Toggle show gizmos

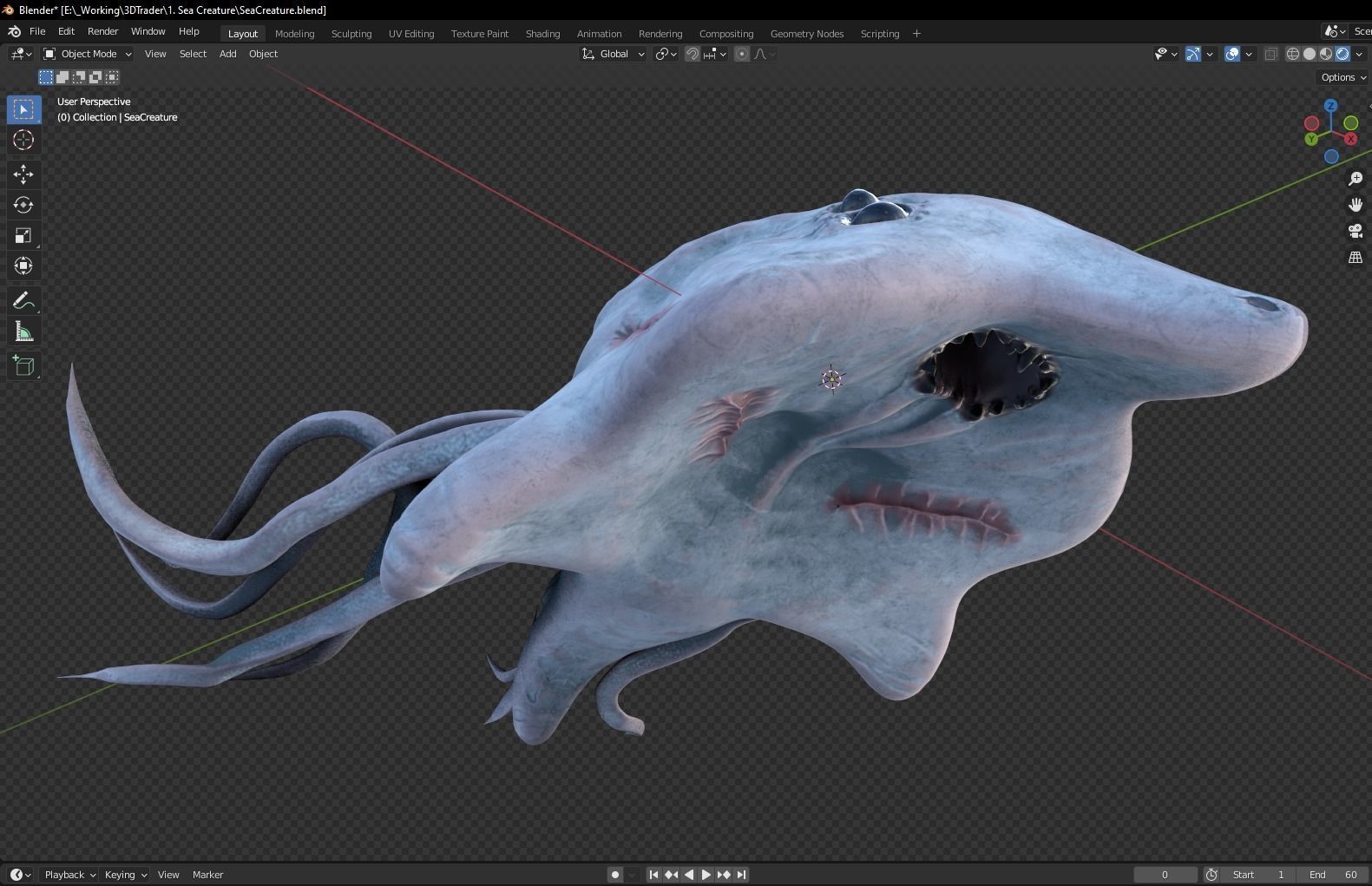1193,54
